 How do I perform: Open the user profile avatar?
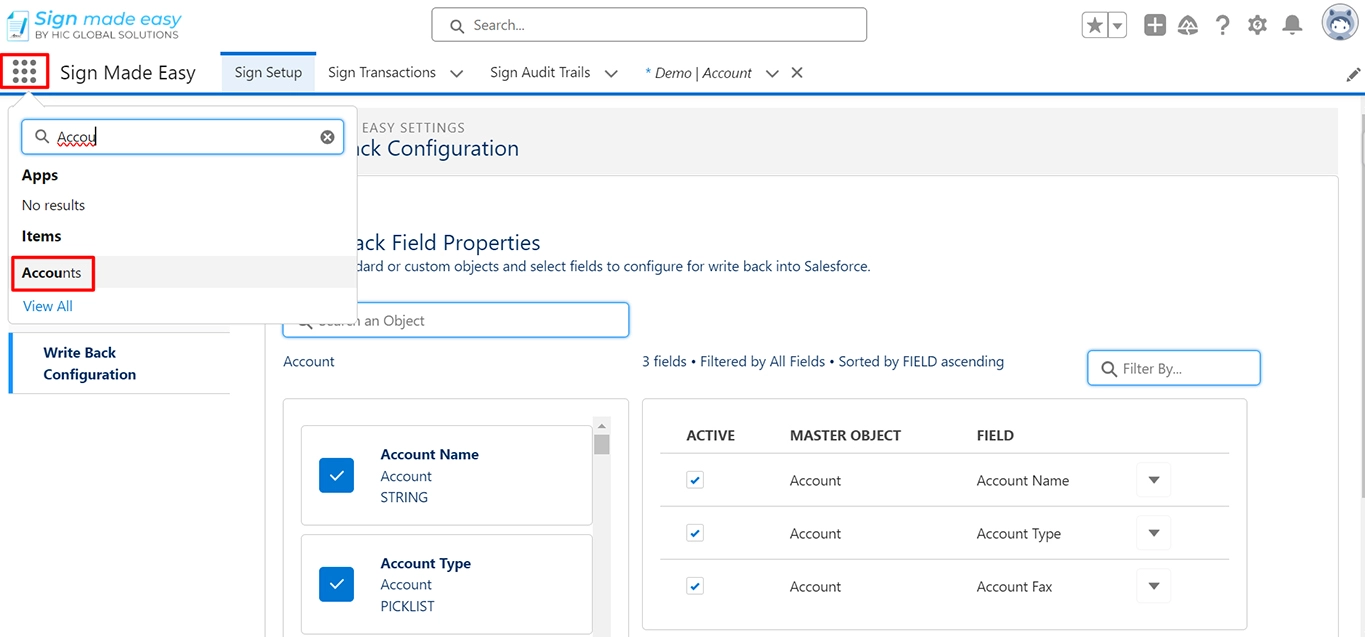(1340, 23)
